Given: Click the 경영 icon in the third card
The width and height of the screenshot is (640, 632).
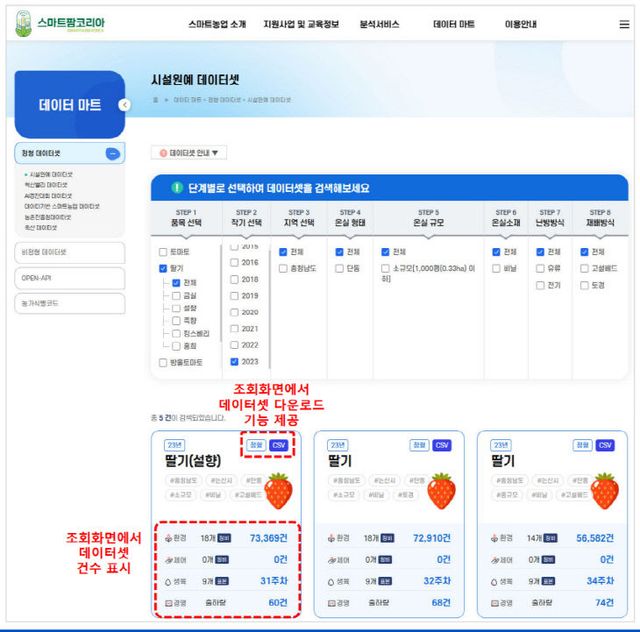Looking at the screenshot, I should pos(493,602).
